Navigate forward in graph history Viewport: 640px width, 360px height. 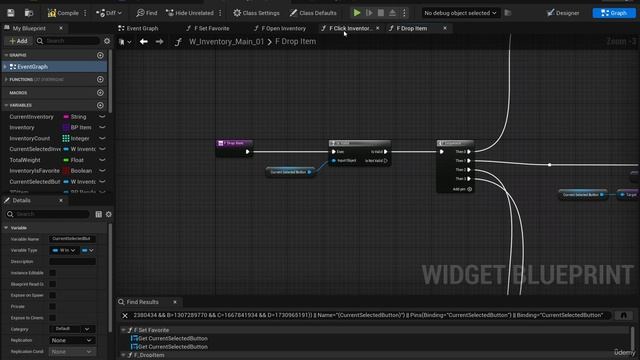(160, 42)
